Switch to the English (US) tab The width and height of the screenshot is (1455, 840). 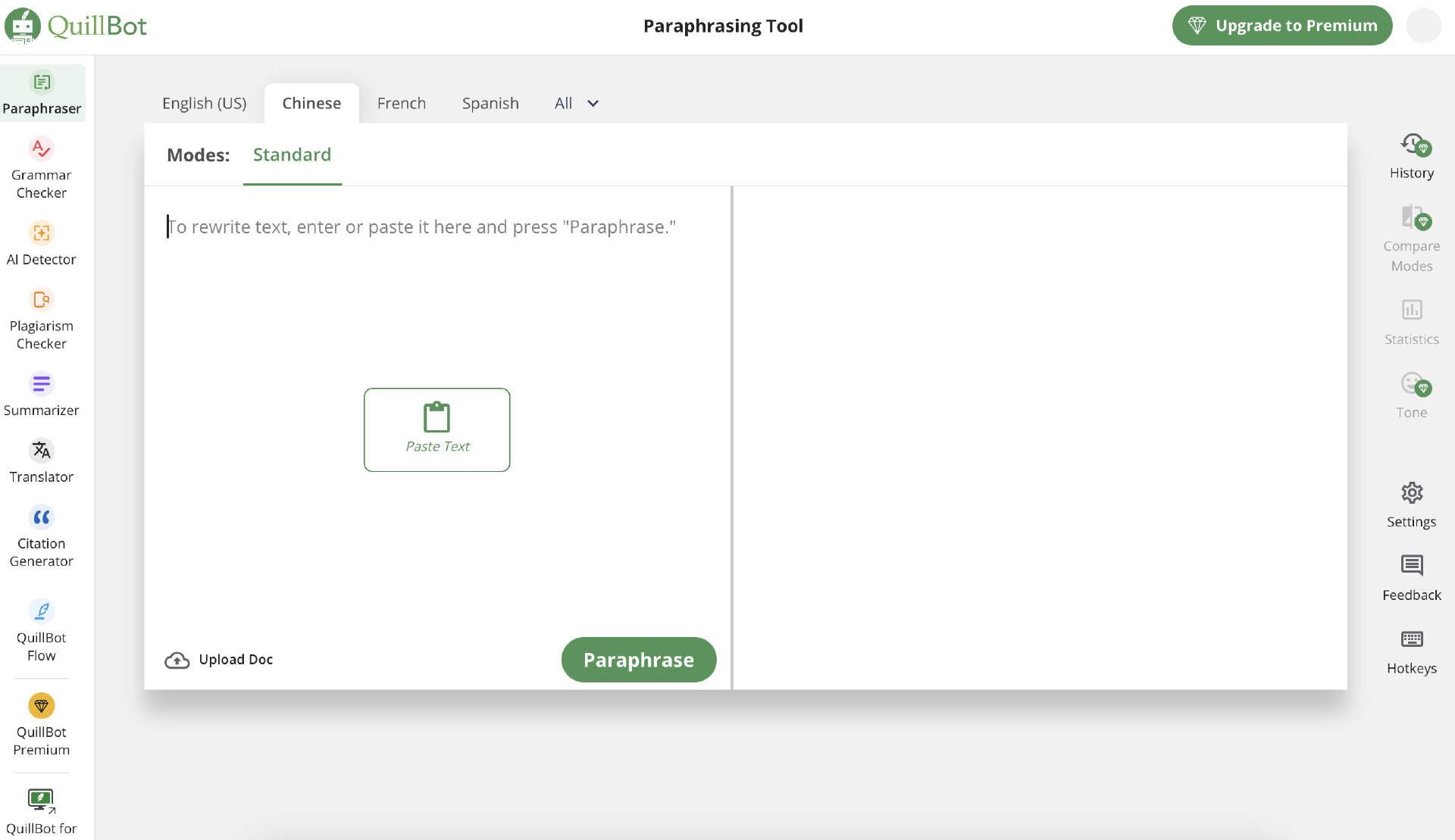click(x=205, y=104)
